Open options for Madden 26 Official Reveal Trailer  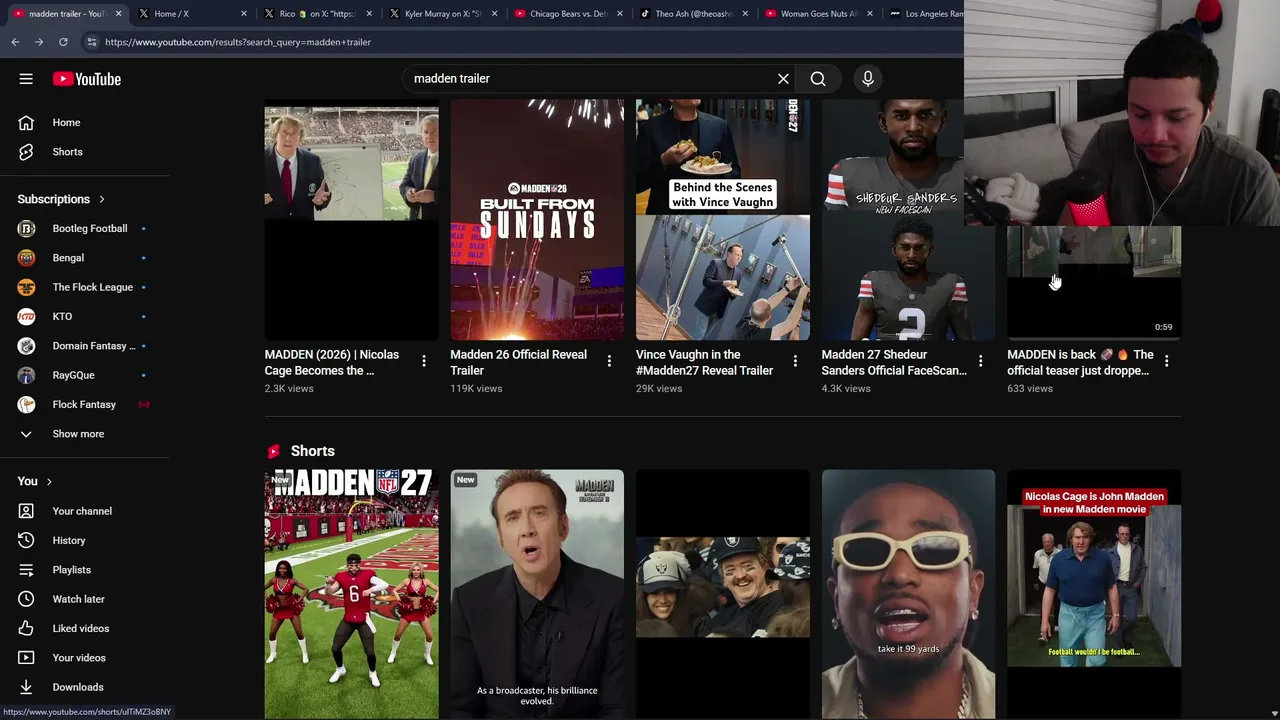(x=609, y=361)
